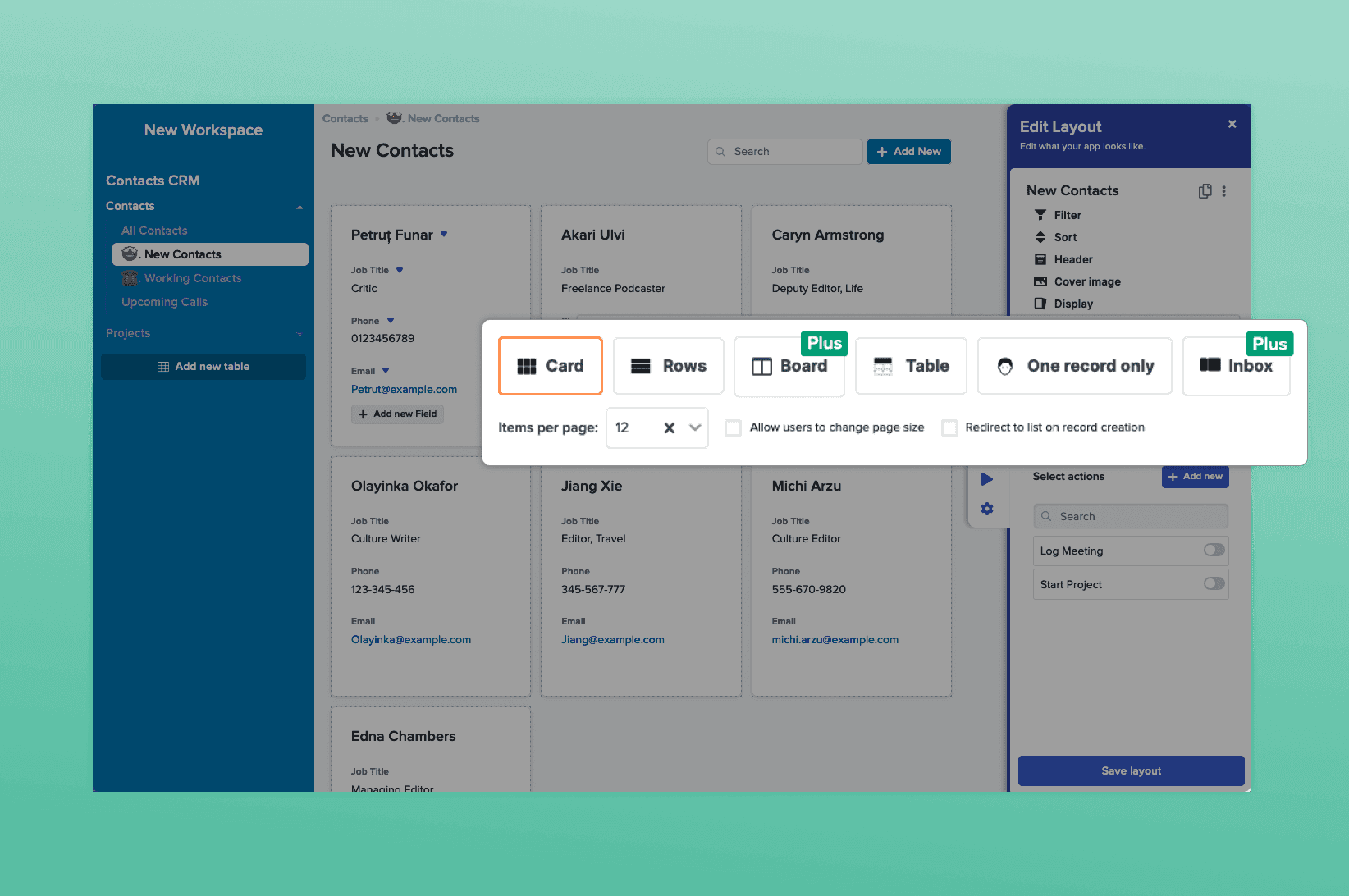Click the blue play arrow icon
Image resolution: width=1349 pixels, height=896 pixels.
tap(986, 479)
